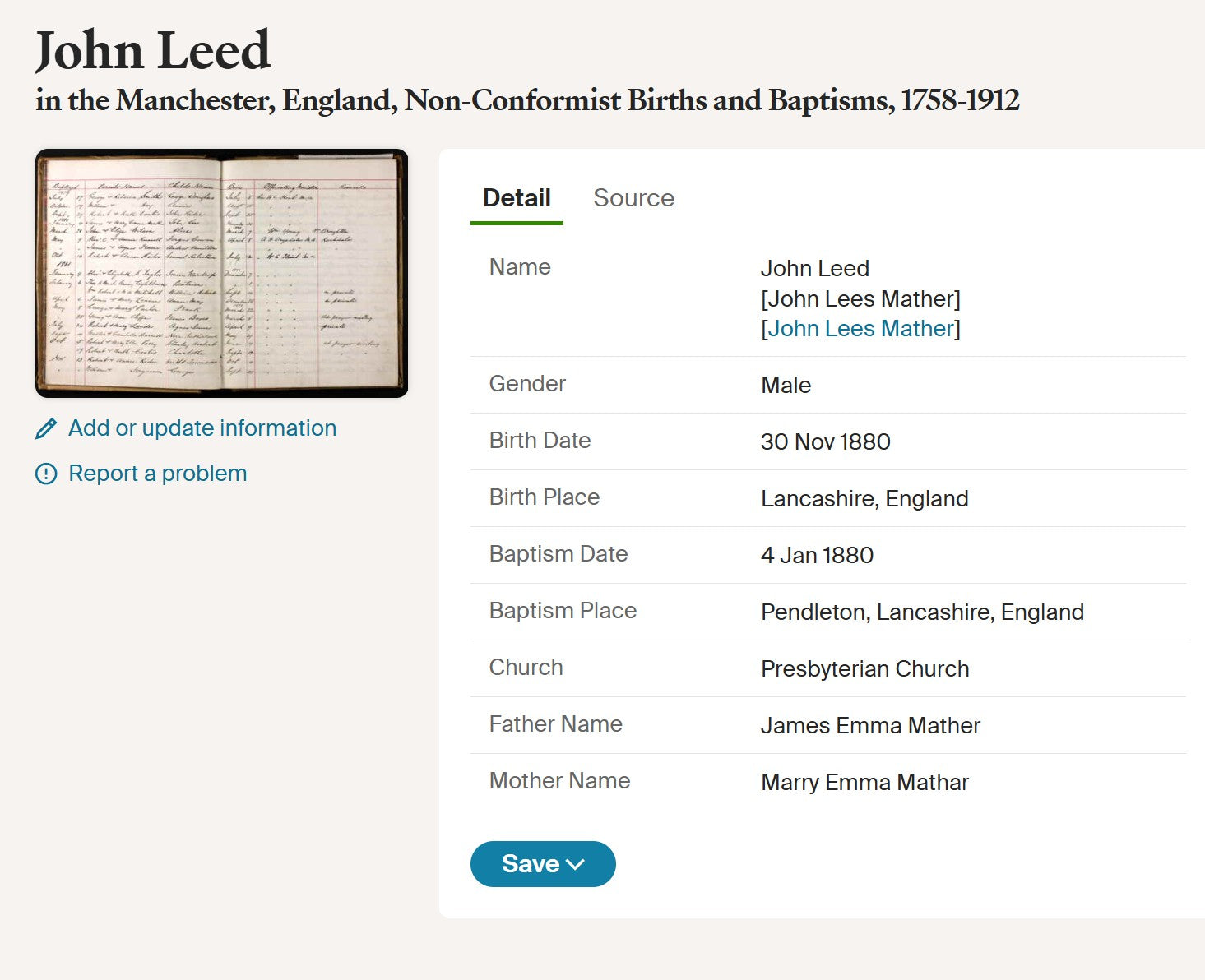Click the Report a problem link
Viewport: 1205px width, 980px height.
click(x=157, y=474)
